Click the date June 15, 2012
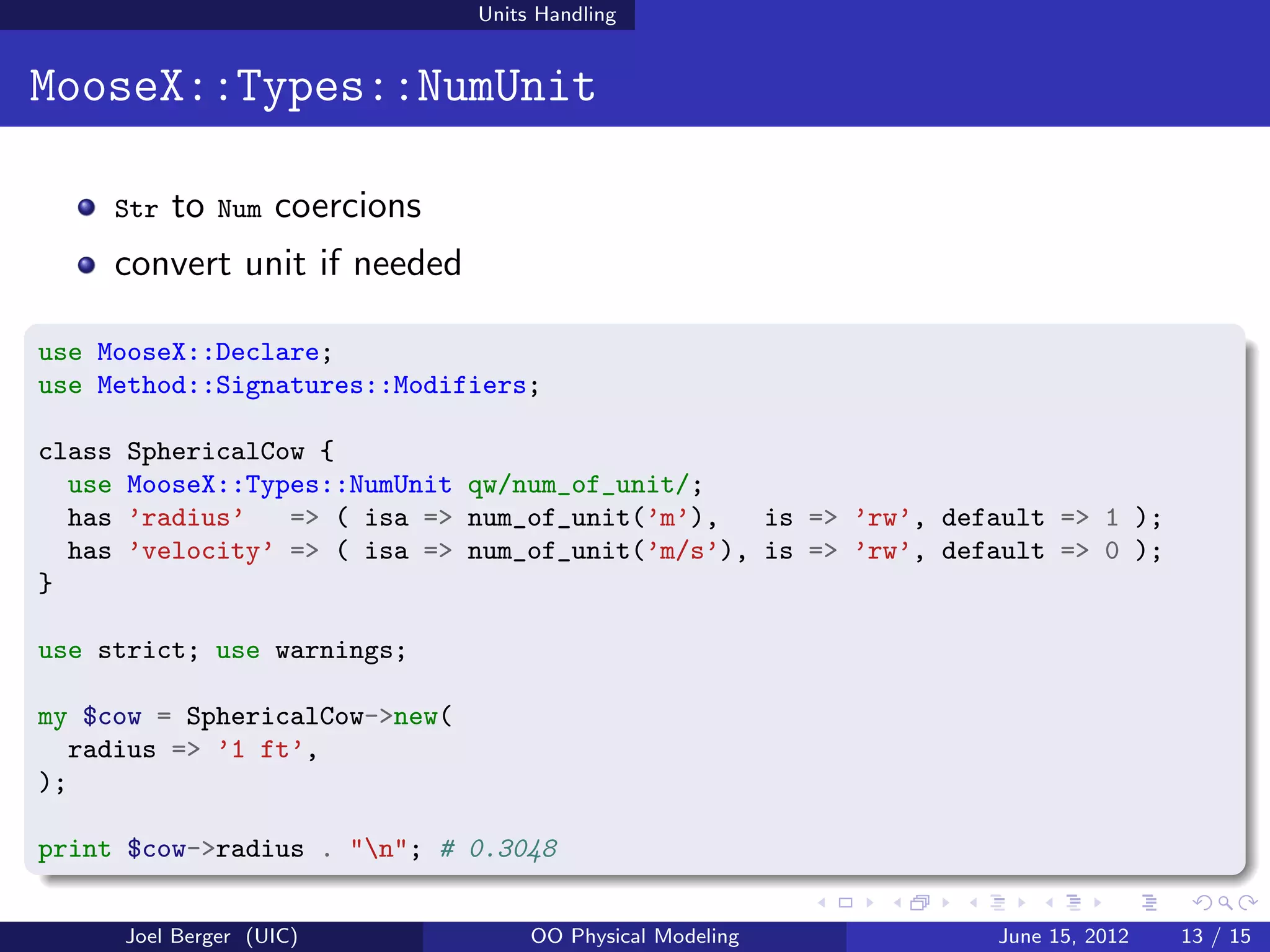This screenshot has width=1270, height=952. click(1063, 936)
